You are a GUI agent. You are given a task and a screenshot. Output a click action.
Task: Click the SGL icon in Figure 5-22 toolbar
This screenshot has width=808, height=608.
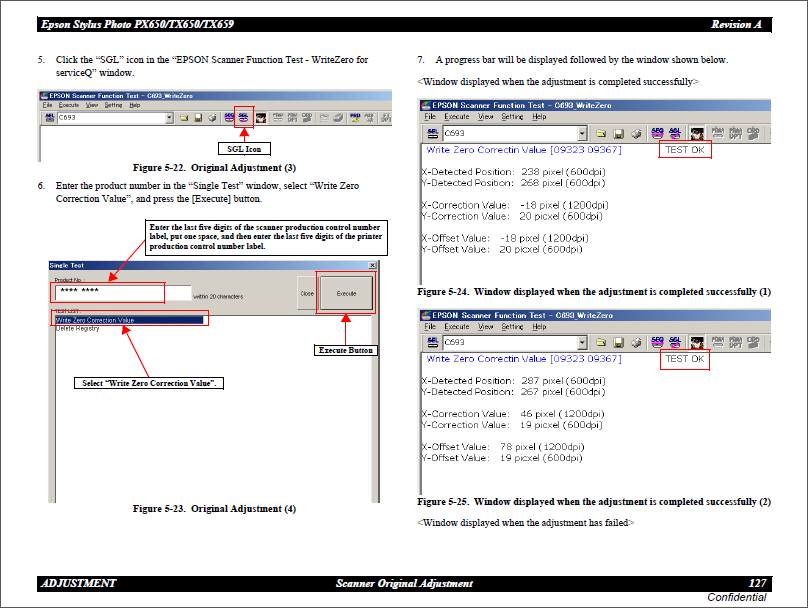243,117
